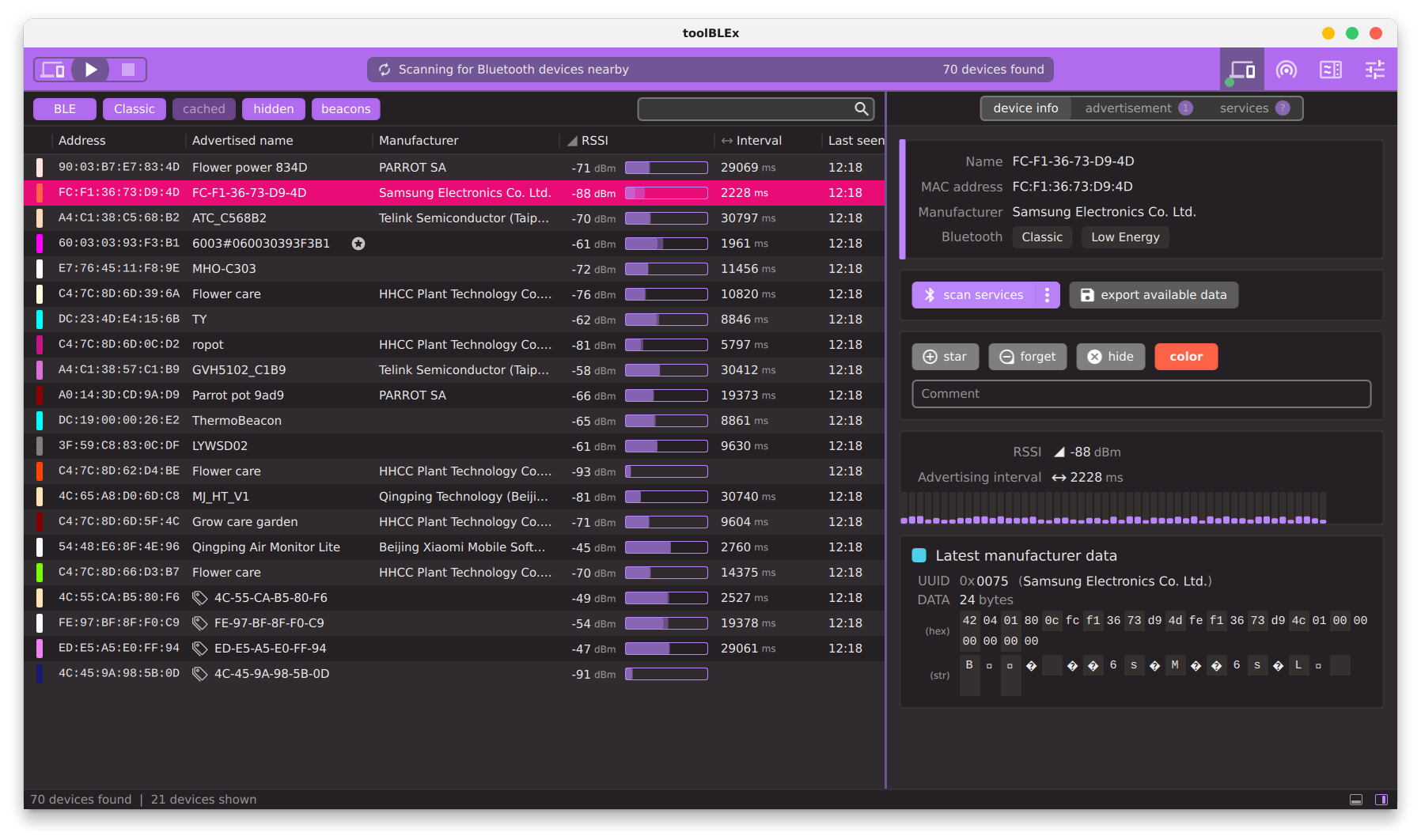This screenshot has height=840, width=1421.
Task: Toggle the beacons filter
Action: 346,109
